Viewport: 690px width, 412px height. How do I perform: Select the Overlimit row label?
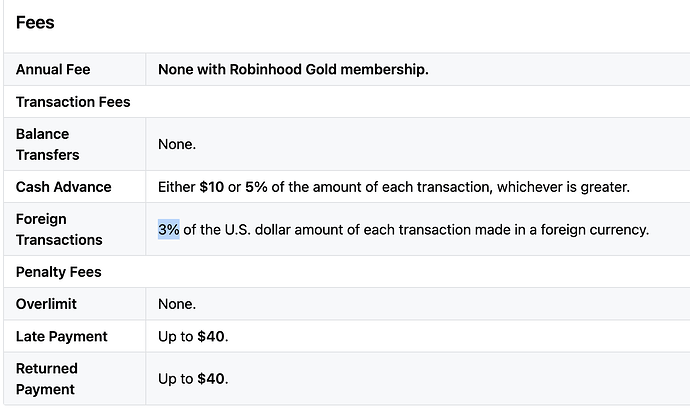pyautogui.click(x=46, y=304)
